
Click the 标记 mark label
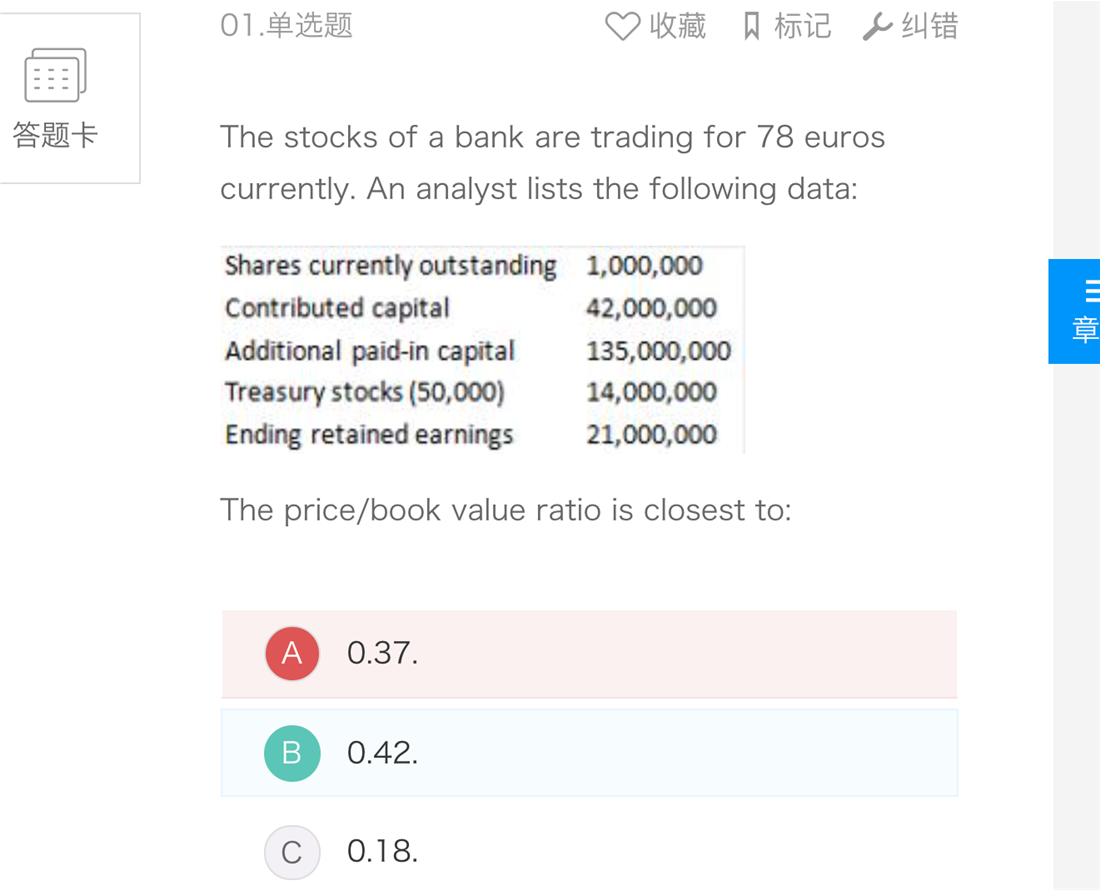tap(802, 27)
